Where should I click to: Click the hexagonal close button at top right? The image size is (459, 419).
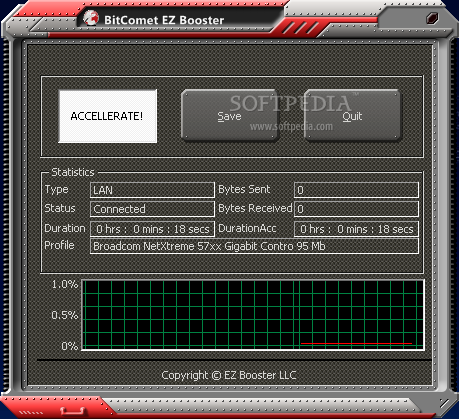pyautogui.click(x=432, y=18)
